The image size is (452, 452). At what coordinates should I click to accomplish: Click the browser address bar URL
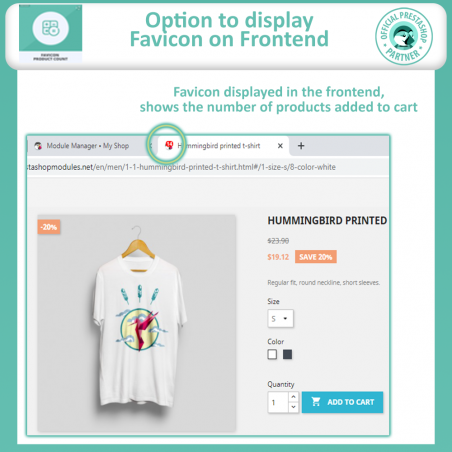182,167
